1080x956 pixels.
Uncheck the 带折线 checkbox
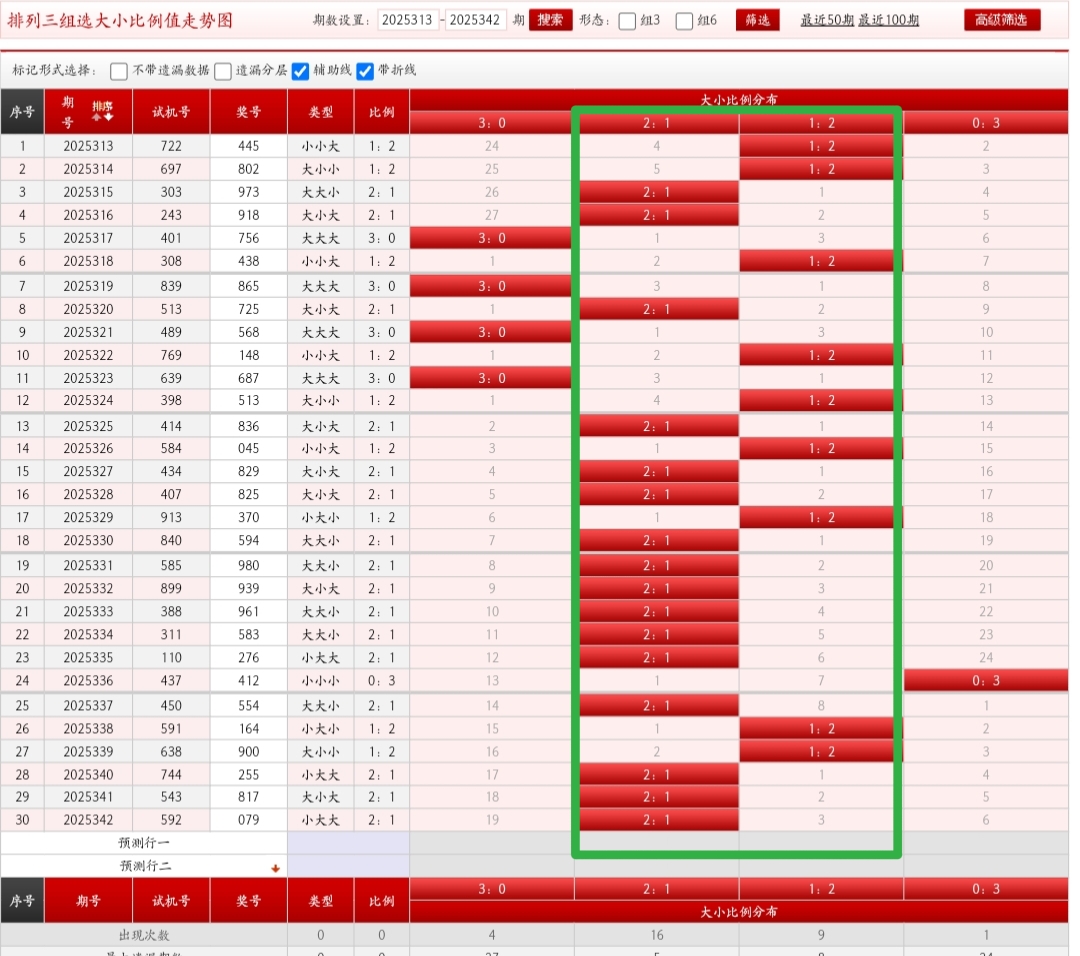click(365, 71)
